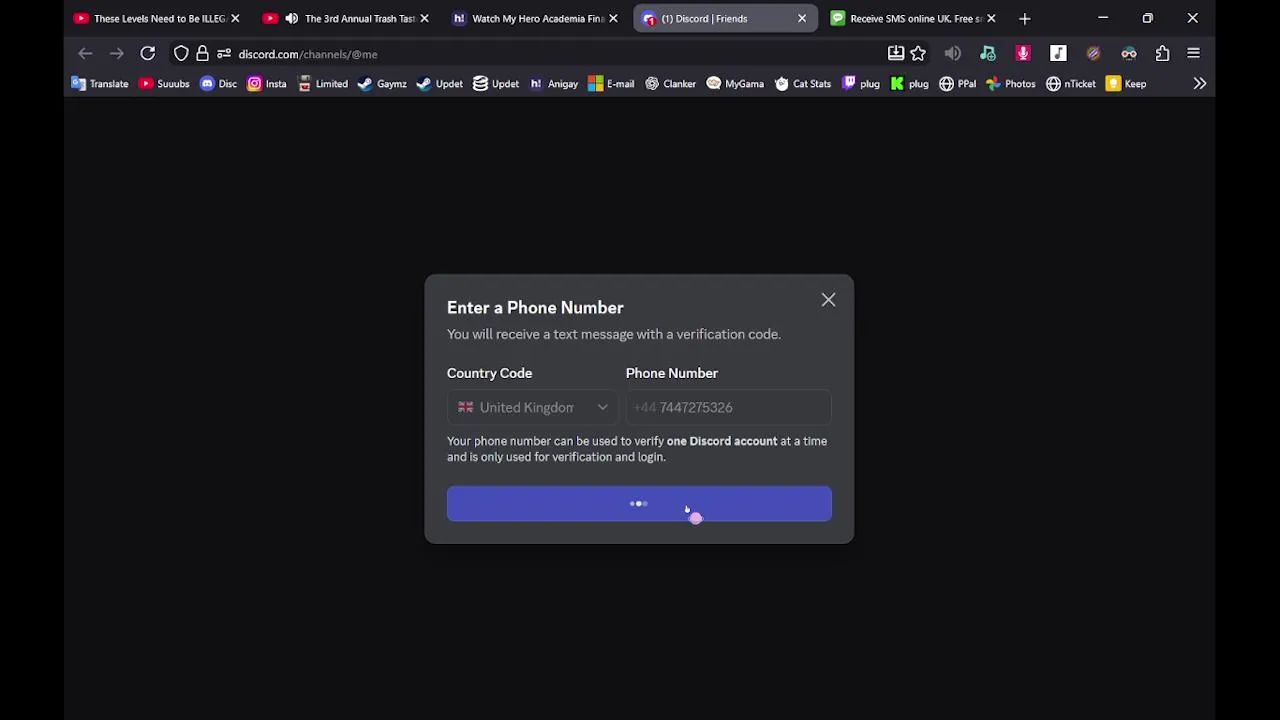Open the Anigay bookmark

pos(554,84)
